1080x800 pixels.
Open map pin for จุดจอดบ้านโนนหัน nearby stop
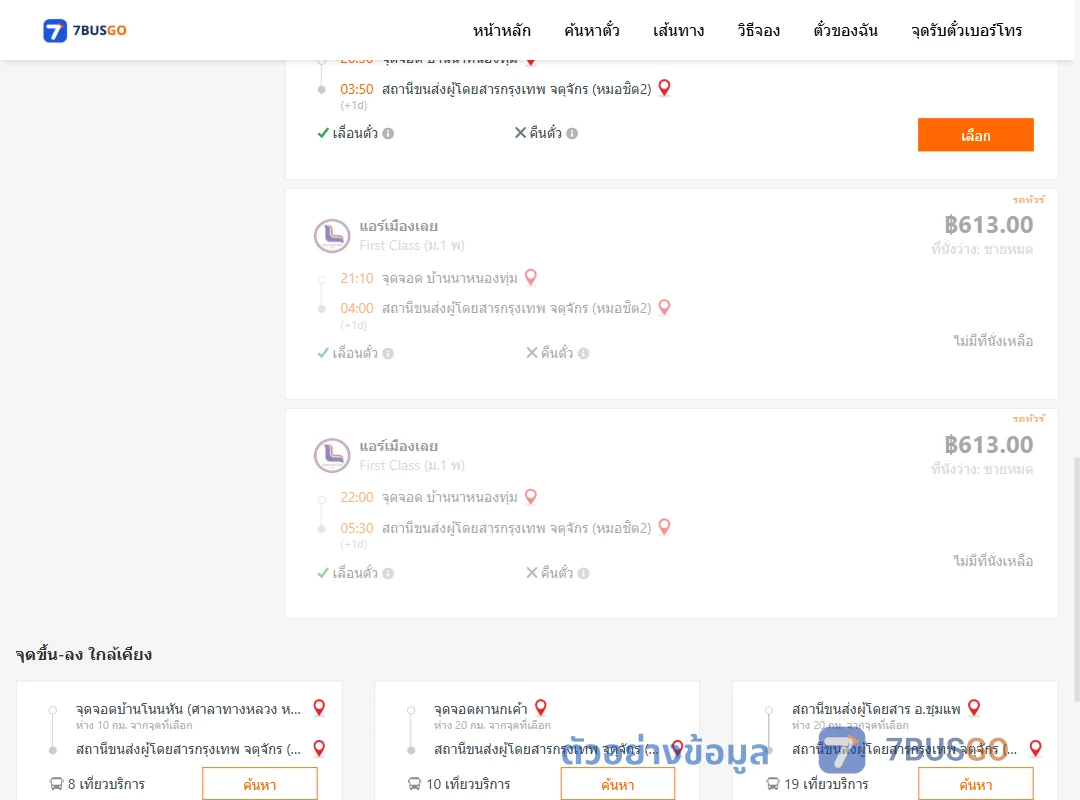coord(320,707)
